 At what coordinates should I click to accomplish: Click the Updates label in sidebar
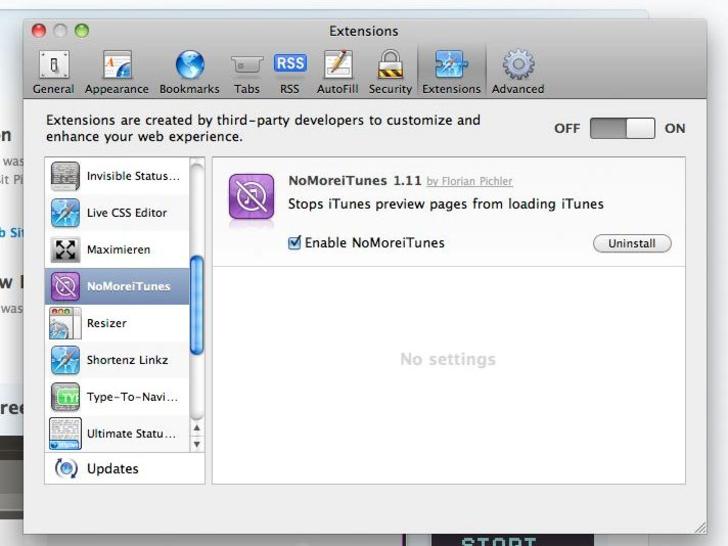pos(113,468)
